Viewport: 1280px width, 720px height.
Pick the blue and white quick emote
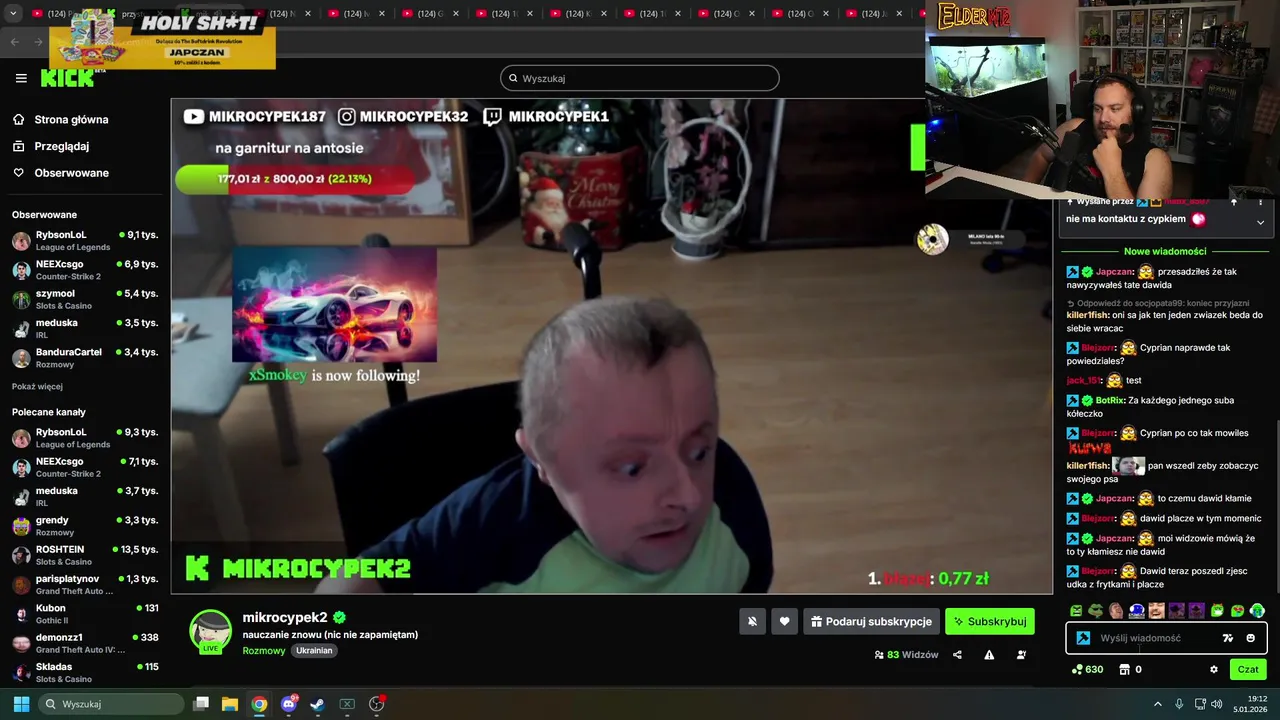pos(1137,611)
